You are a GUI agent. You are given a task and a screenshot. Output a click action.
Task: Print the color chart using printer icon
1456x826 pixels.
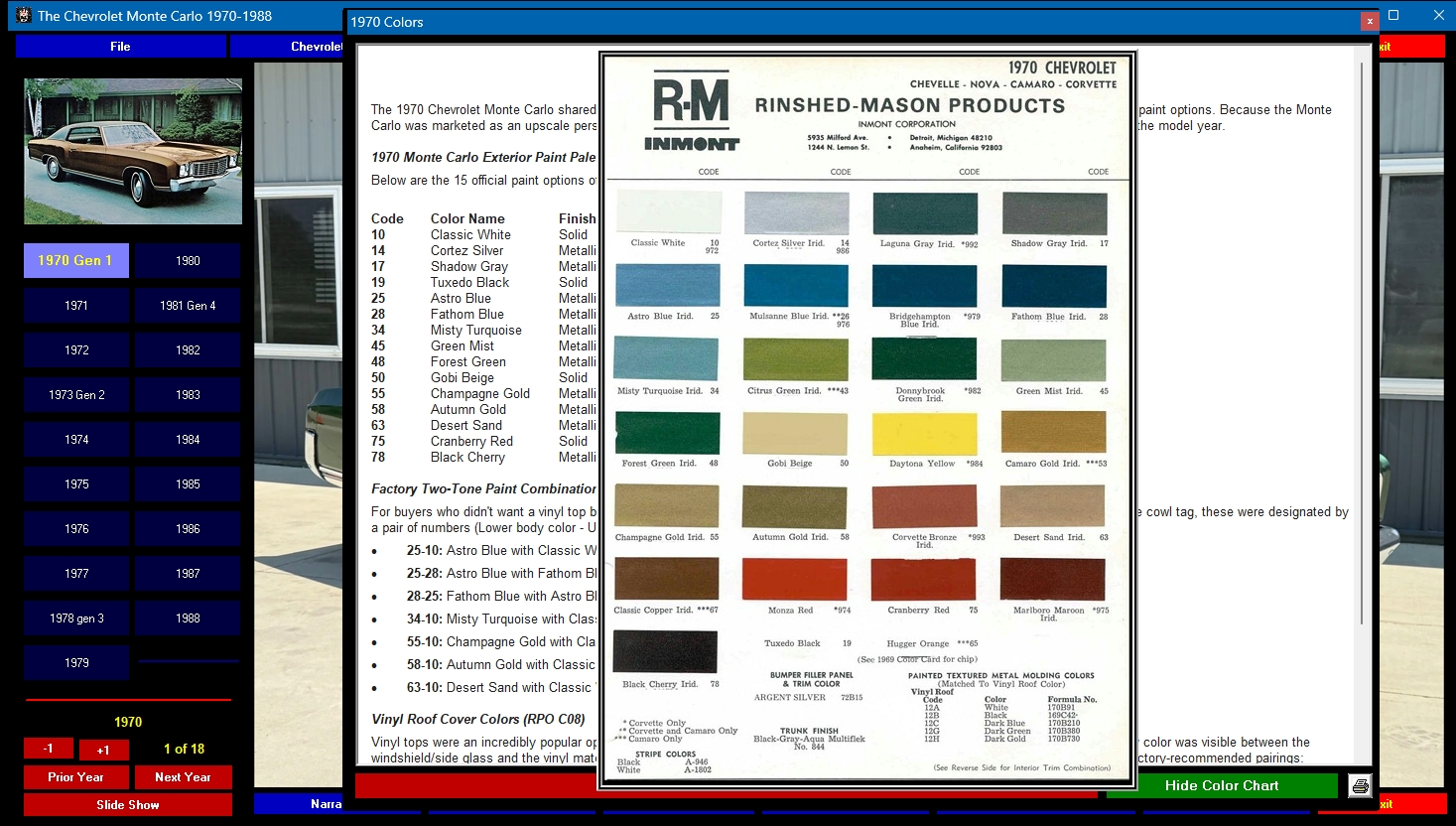pos(1360,786)
